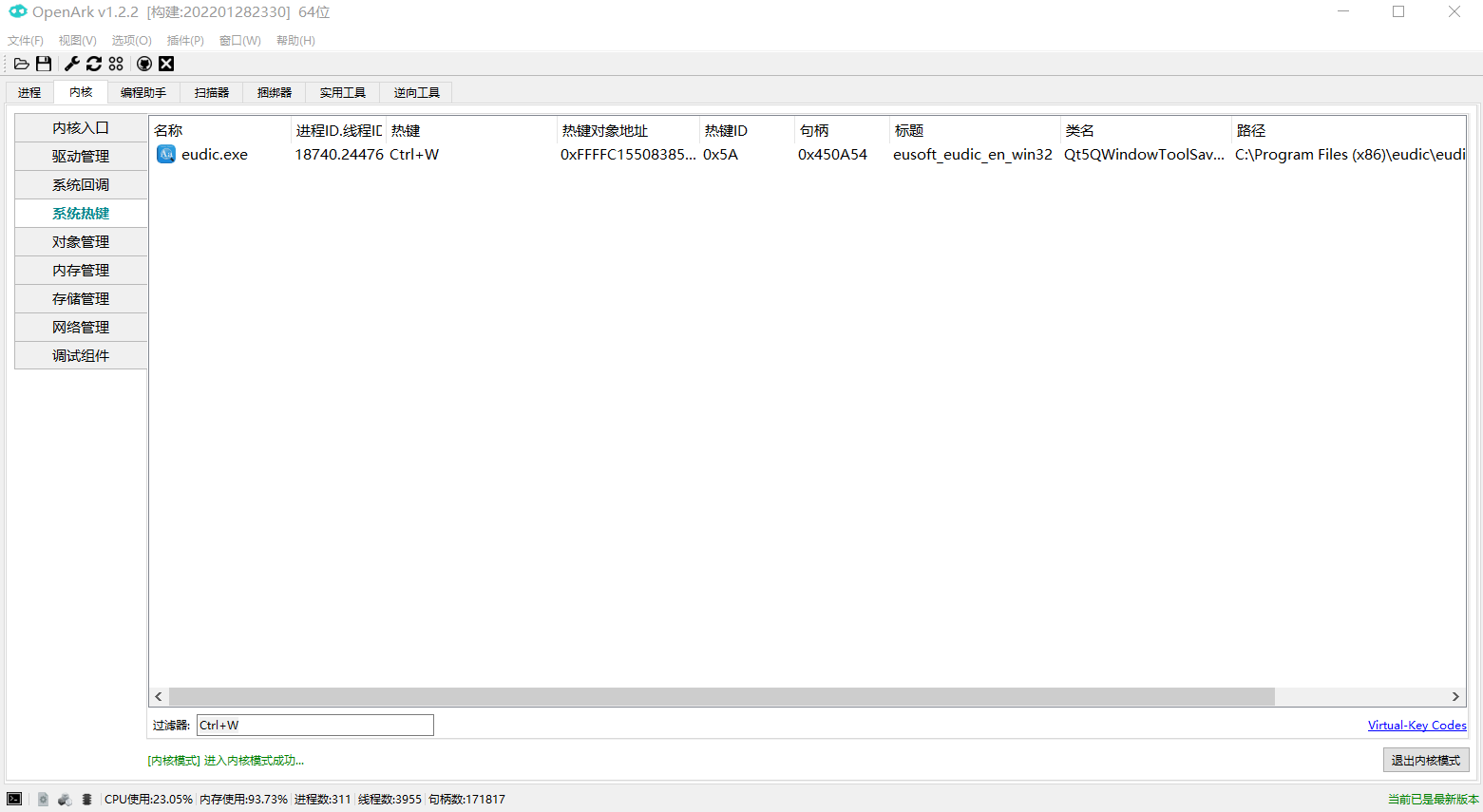Click the Ctrl+W hotkey cell in the table
The image size is (1483, 812).
(x=414, y=154)
